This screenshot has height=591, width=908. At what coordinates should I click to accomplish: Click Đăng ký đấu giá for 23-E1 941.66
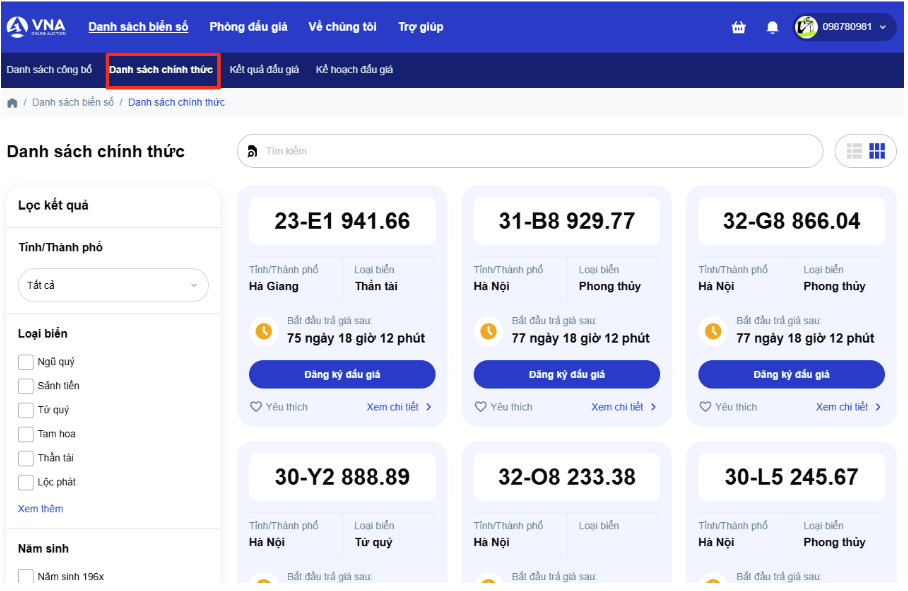[342, 375]
